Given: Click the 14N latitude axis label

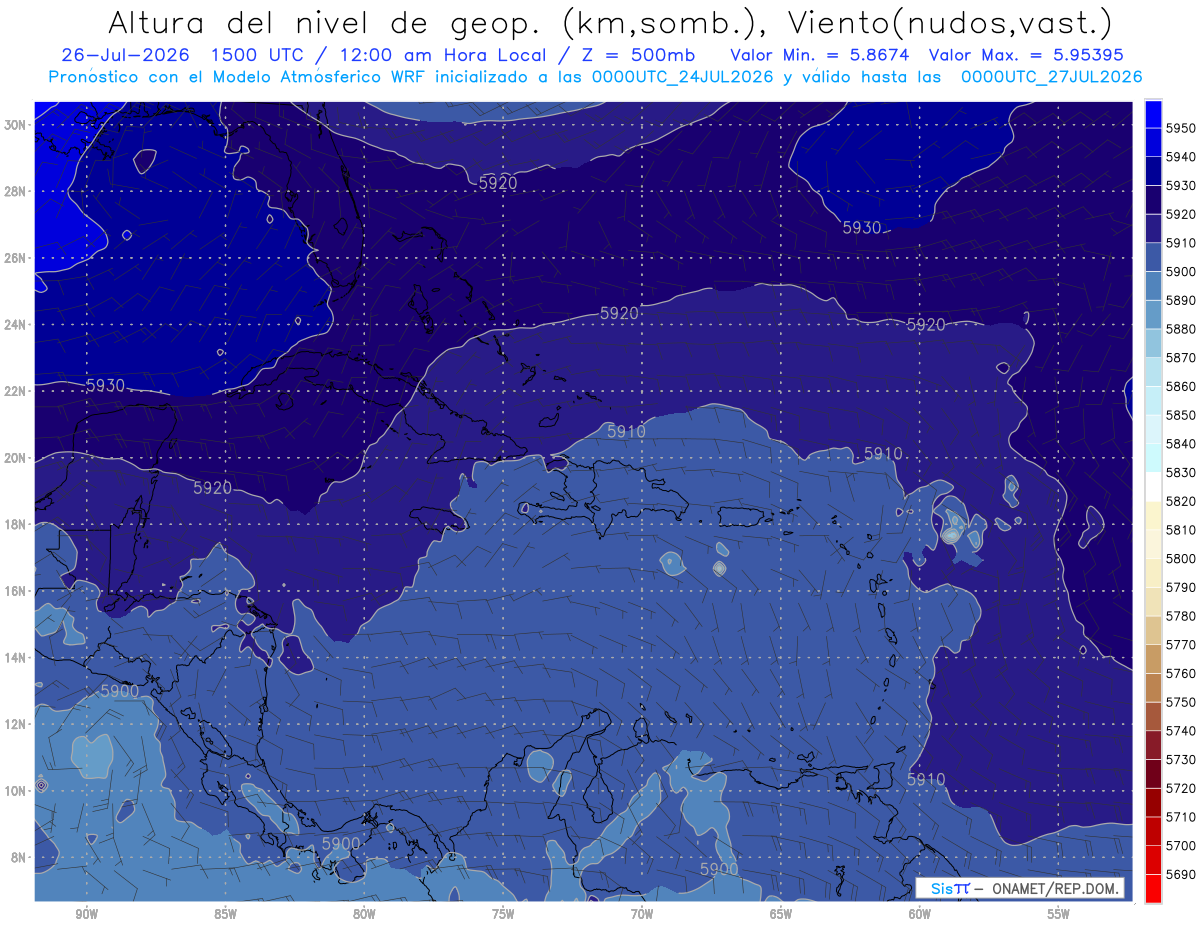Looking at the screenshot, I should (15, 657).
